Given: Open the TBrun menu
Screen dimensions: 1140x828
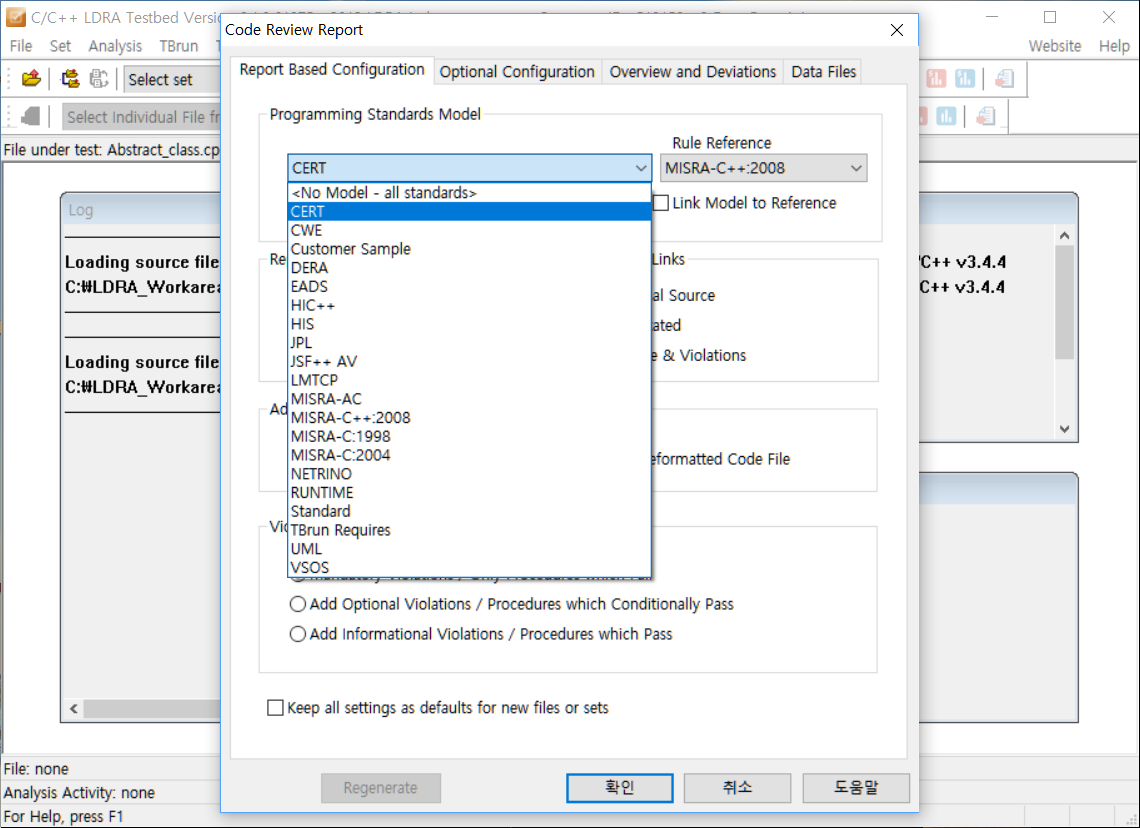Looking at the screenshot, I should 179,46.
